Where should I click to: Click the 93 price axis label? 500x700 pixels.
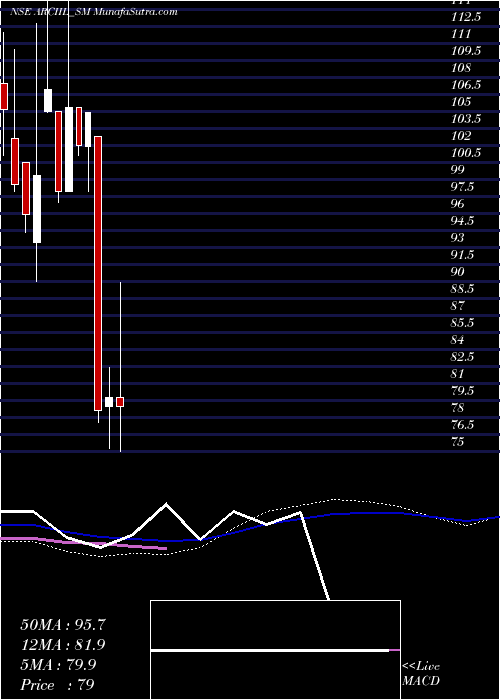click(x=458, y=238)
